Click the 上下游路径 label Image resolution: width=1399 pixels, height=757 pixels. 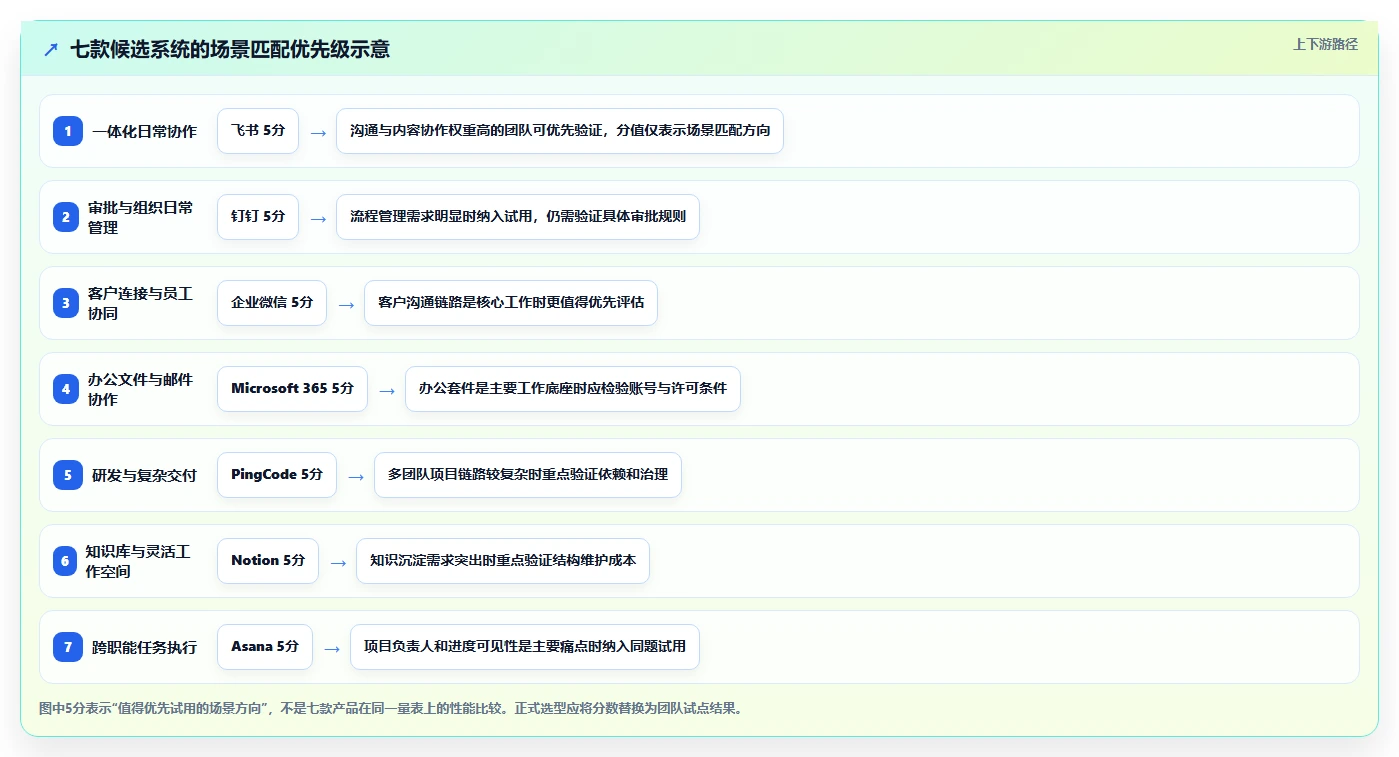1325,44
